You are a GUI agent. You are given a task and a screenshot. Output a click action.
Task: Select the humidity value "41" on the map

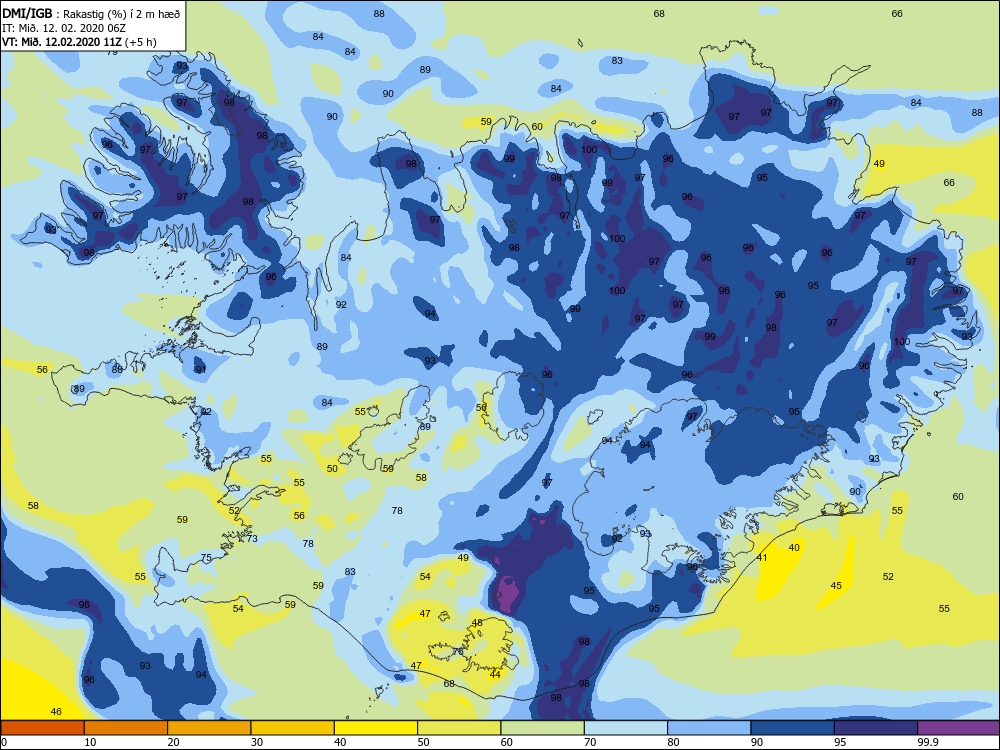tap(762, 557)
